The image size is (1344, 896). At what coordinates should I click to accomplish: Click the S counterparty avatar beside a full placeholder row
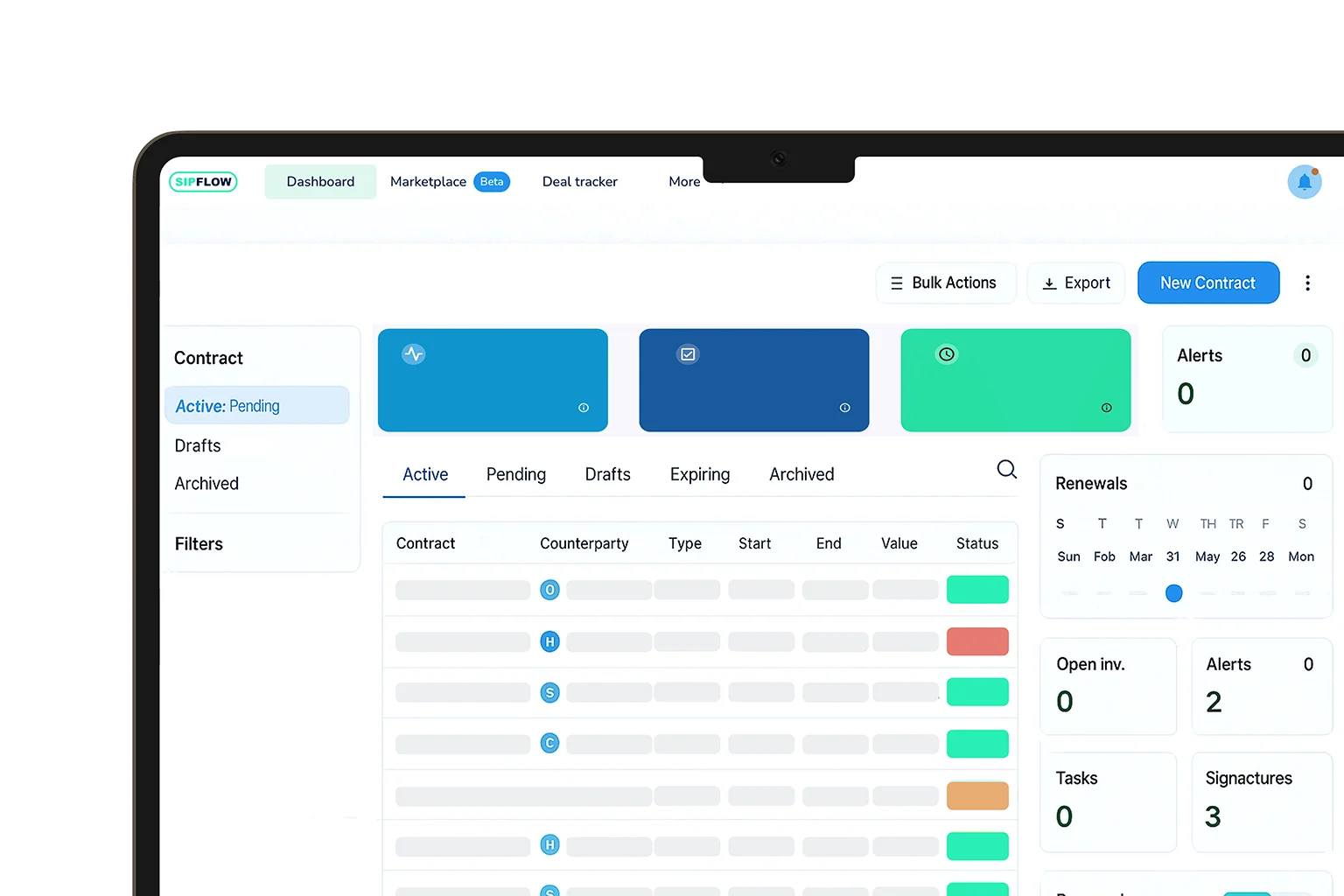click(549, 693)
